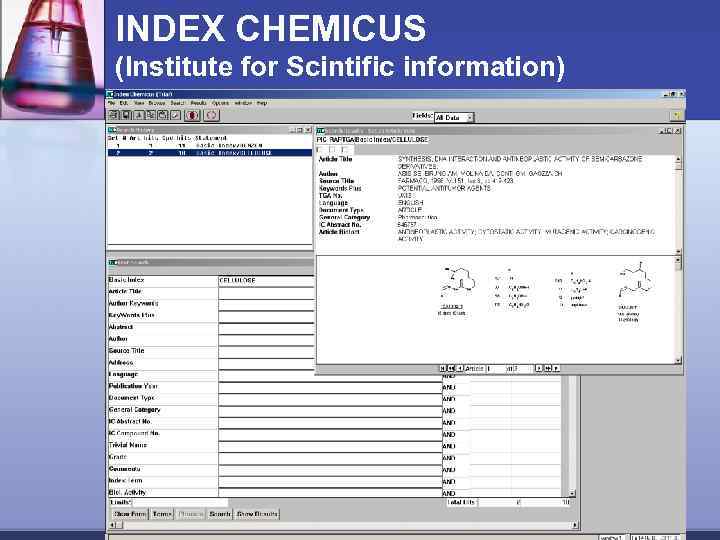Select the set 1 row in Search History
720x540 pixels.
[x=210, y=146]
